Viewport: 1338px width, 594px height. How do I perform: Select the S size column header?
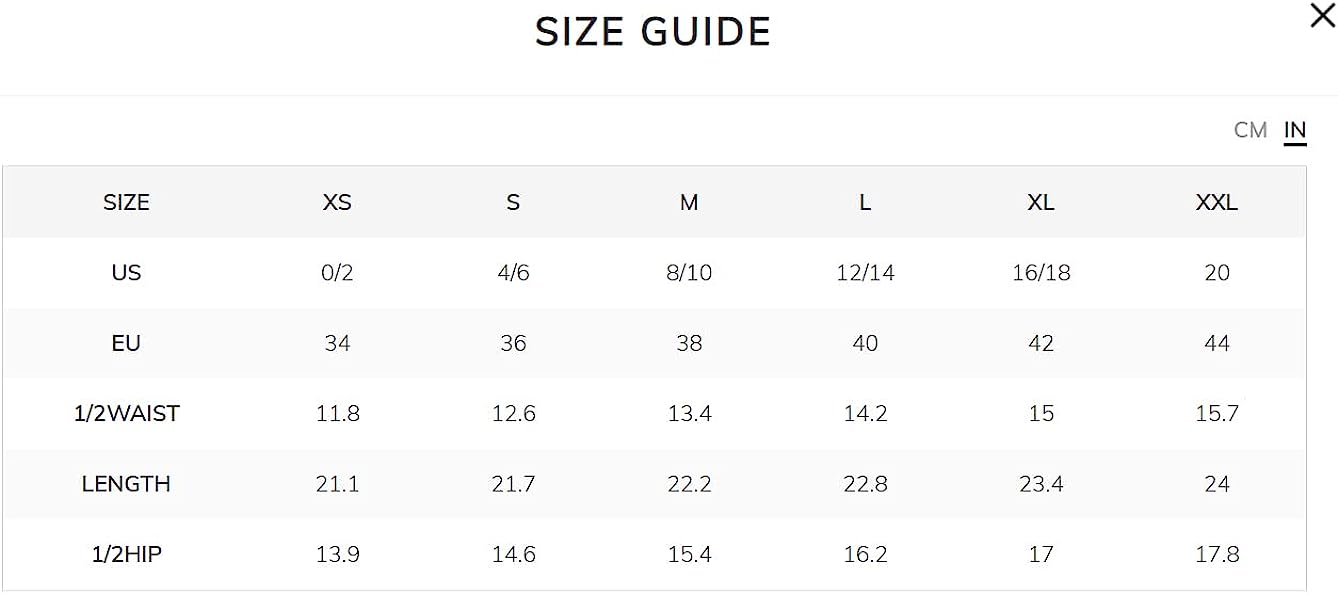(x=513, y=202)
